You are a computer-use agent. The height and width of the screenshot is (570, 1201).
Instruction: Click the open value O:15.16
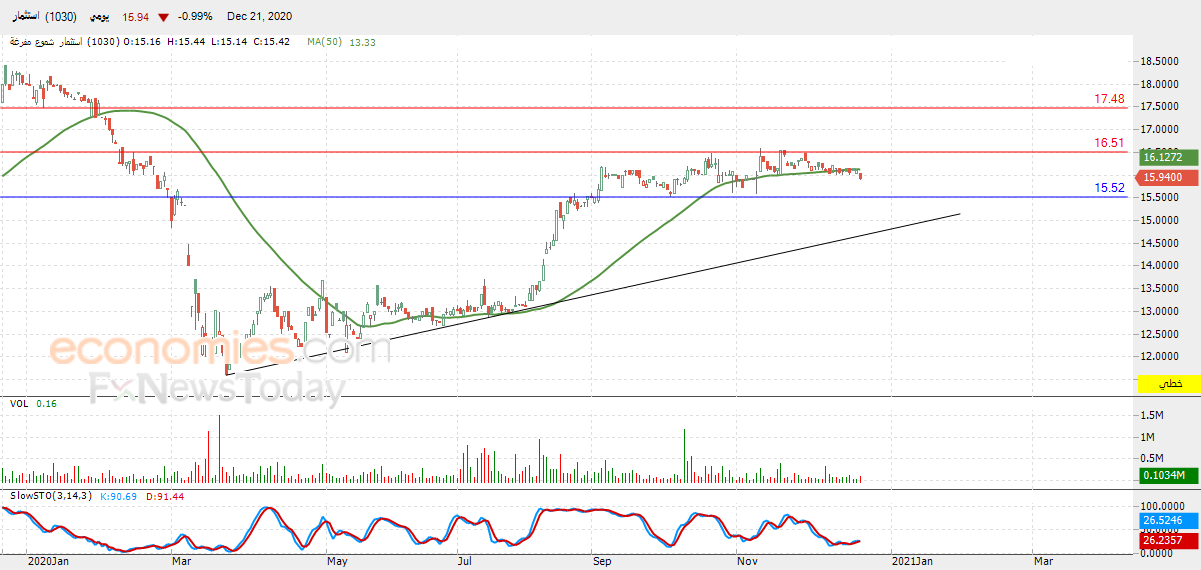(x=144, y=42)
